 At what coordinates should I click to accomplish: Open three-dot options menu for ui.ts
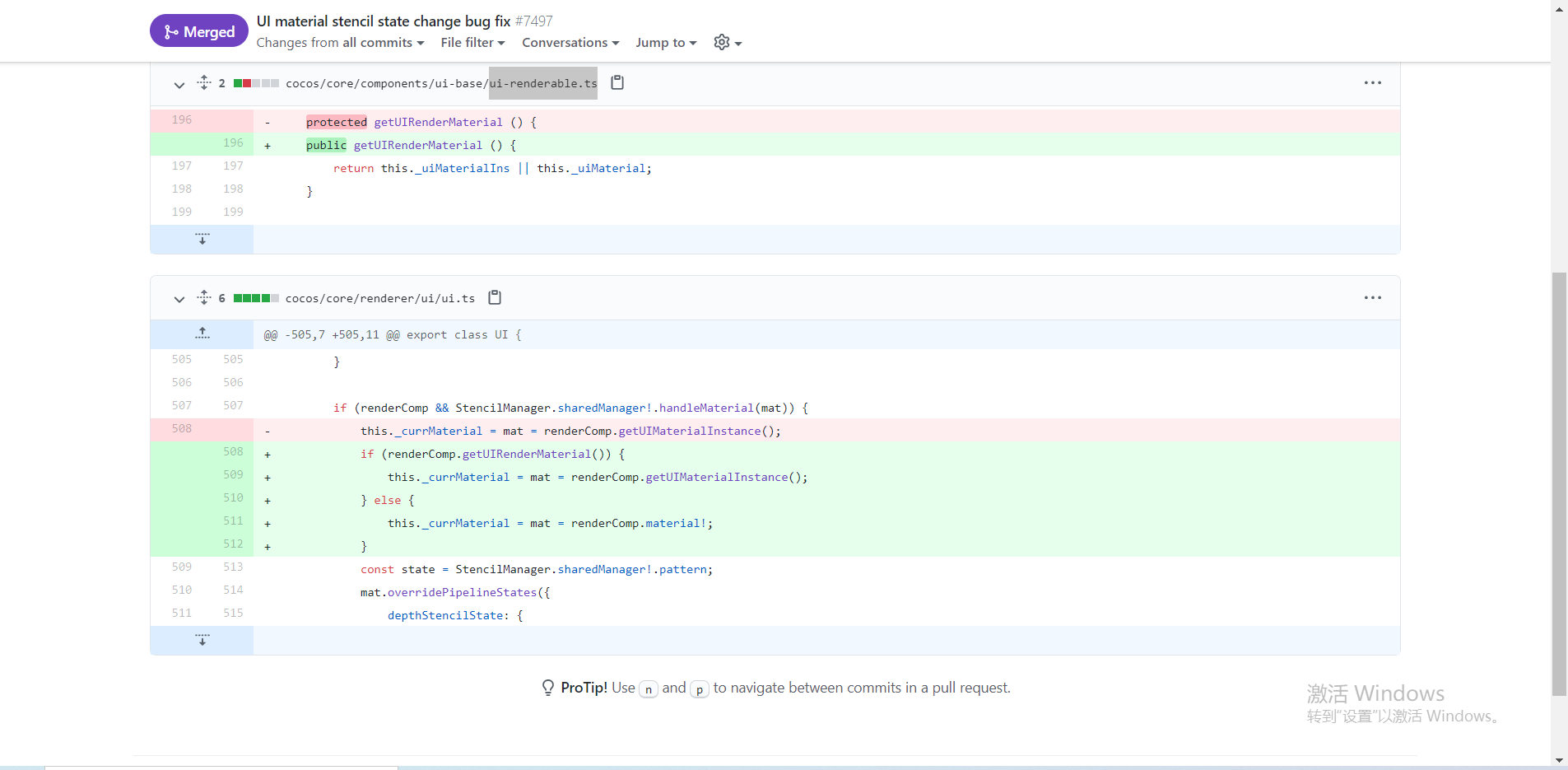(x=1372, y=297)
